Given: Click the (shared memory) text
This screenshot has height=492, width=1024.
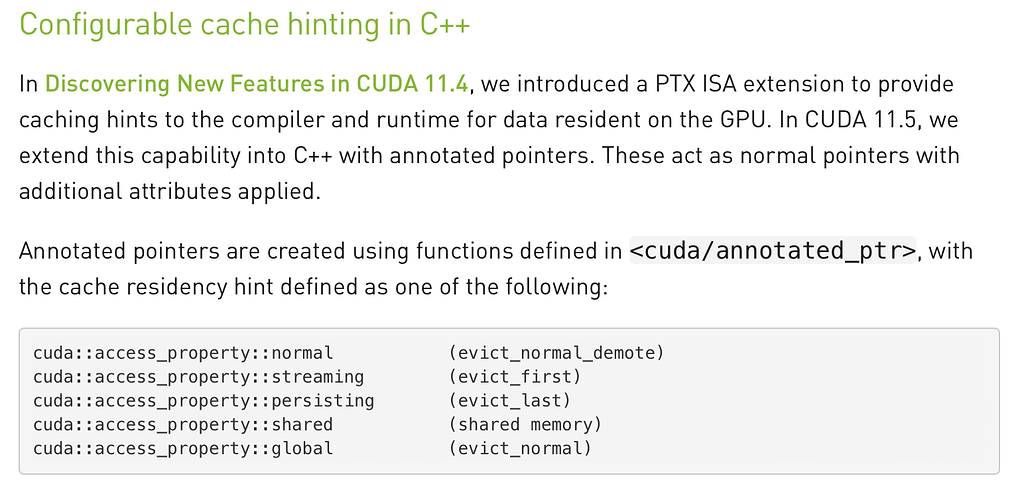Looking at the screenshot, I should pyautogui.click(x=524, y=425).
